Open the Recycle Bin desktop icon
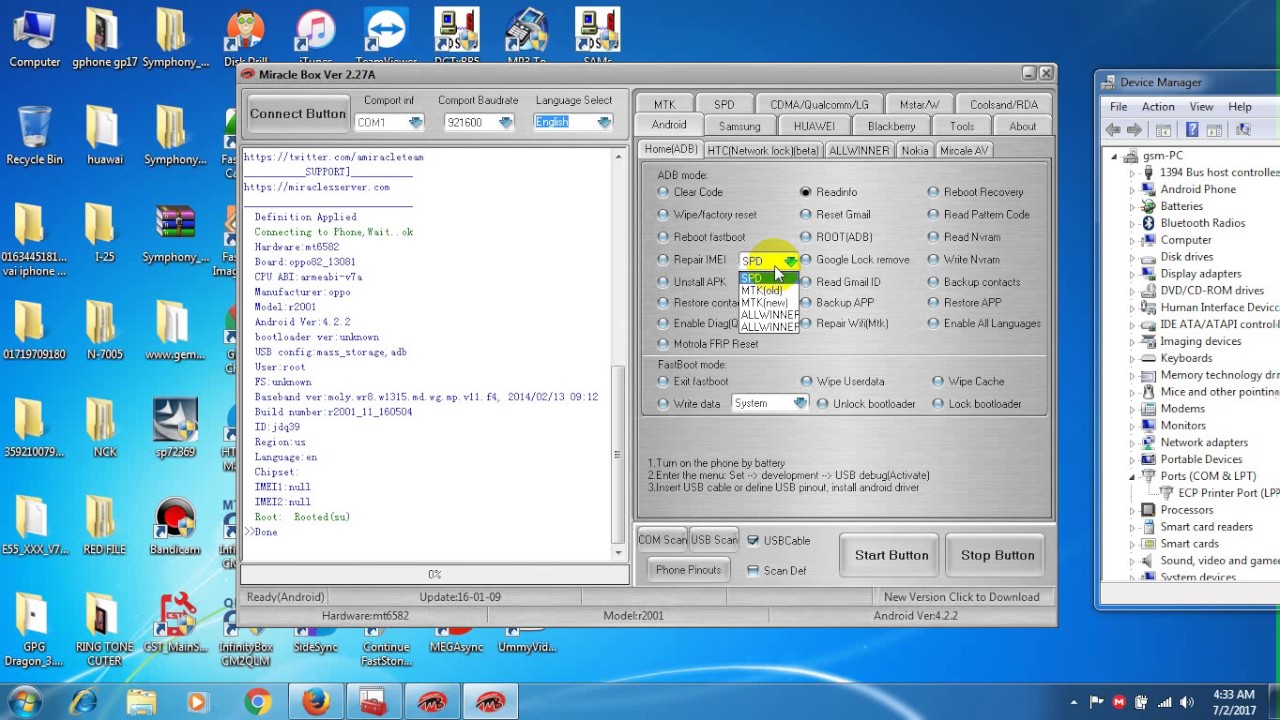The width and height of the screenshot is (1280, 720). (34, 135)
